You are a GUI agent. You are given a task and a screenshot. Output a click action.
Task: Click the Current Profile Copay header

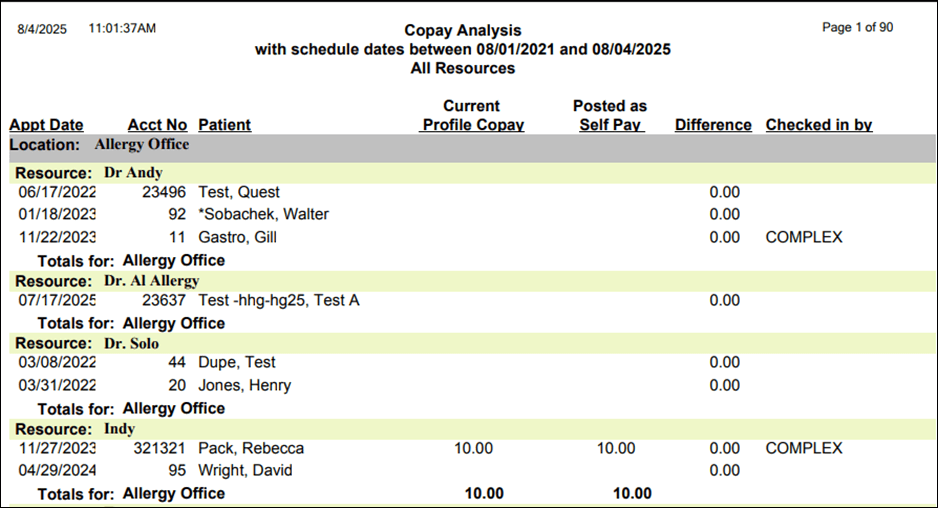pos(471,116)
